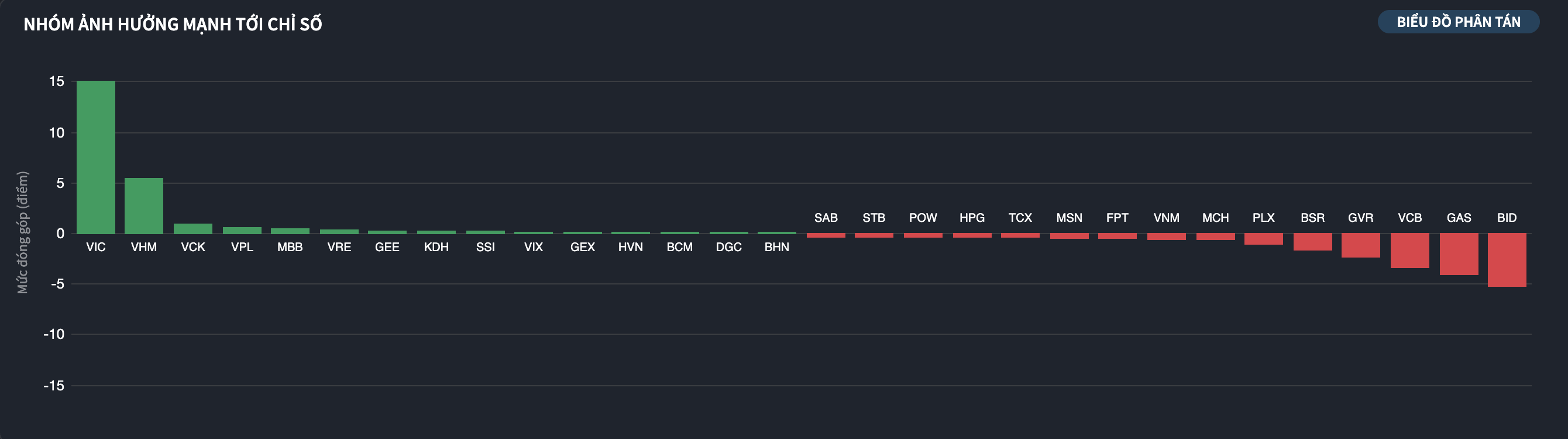Select the red VCB bar

pos(1409,251)
